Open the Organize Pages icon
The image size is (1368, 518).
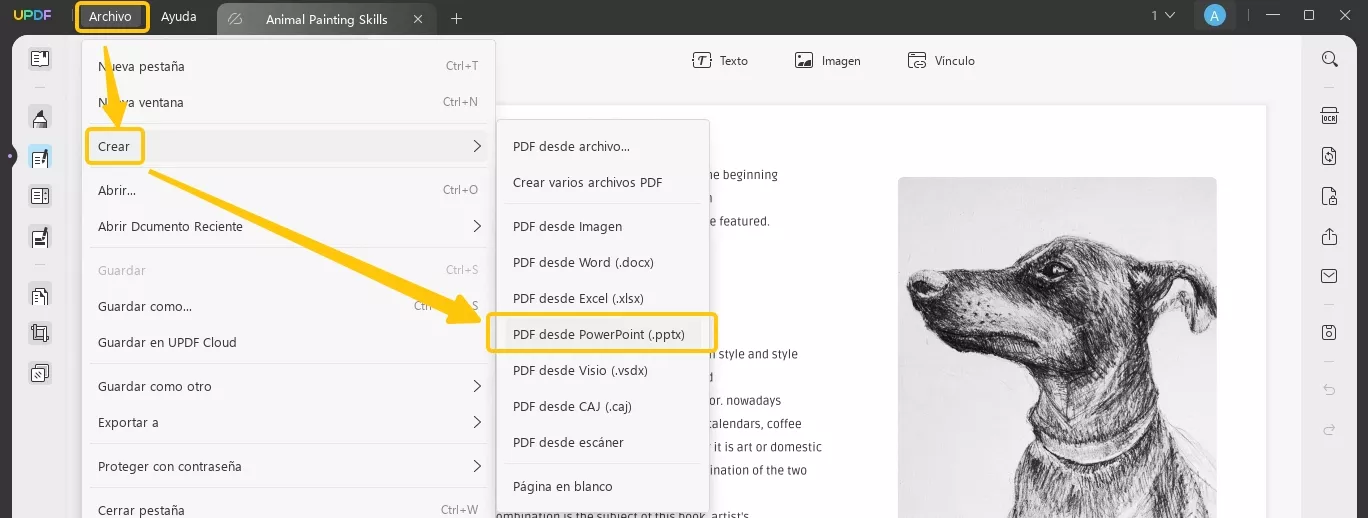pos(40,296)
